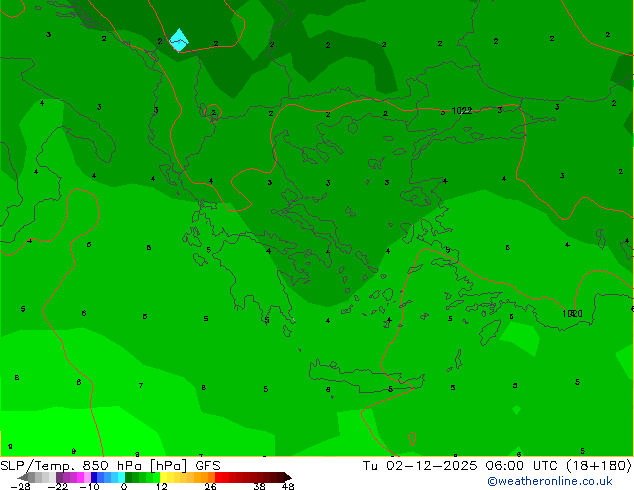Click the gray left arrow end of the legend
The image size is (634, 490).
[23, 477]
